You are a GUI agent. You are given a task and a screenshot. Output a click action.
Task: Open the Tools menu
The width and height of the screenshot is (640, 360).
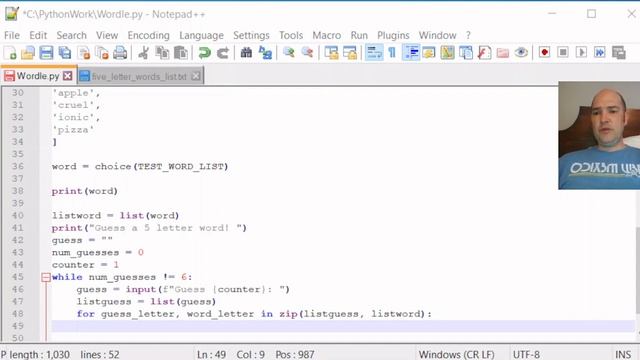pos(291,36)
